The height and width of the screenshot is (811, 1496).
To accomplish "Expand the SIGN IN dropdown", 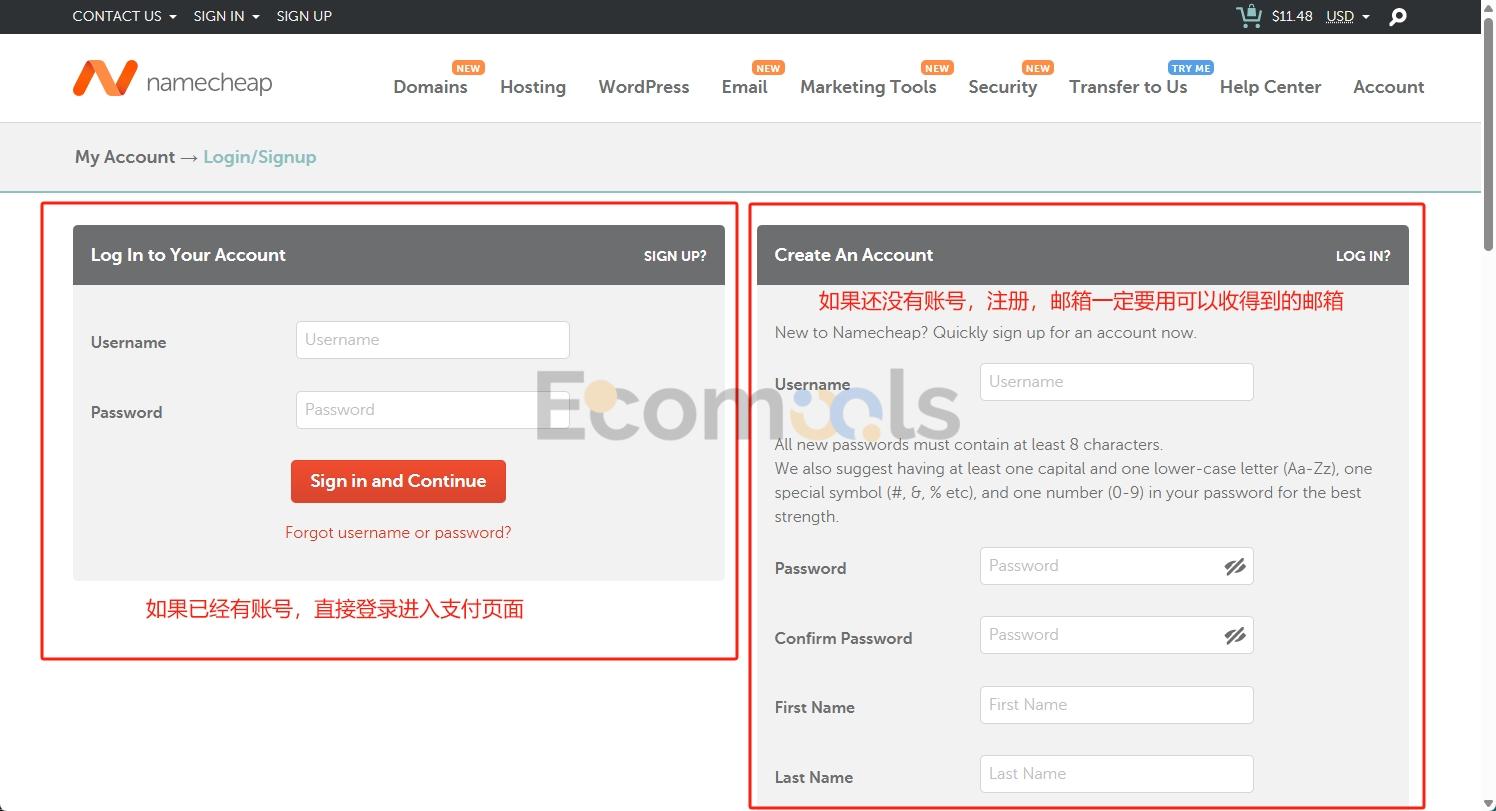I will 226,16.
